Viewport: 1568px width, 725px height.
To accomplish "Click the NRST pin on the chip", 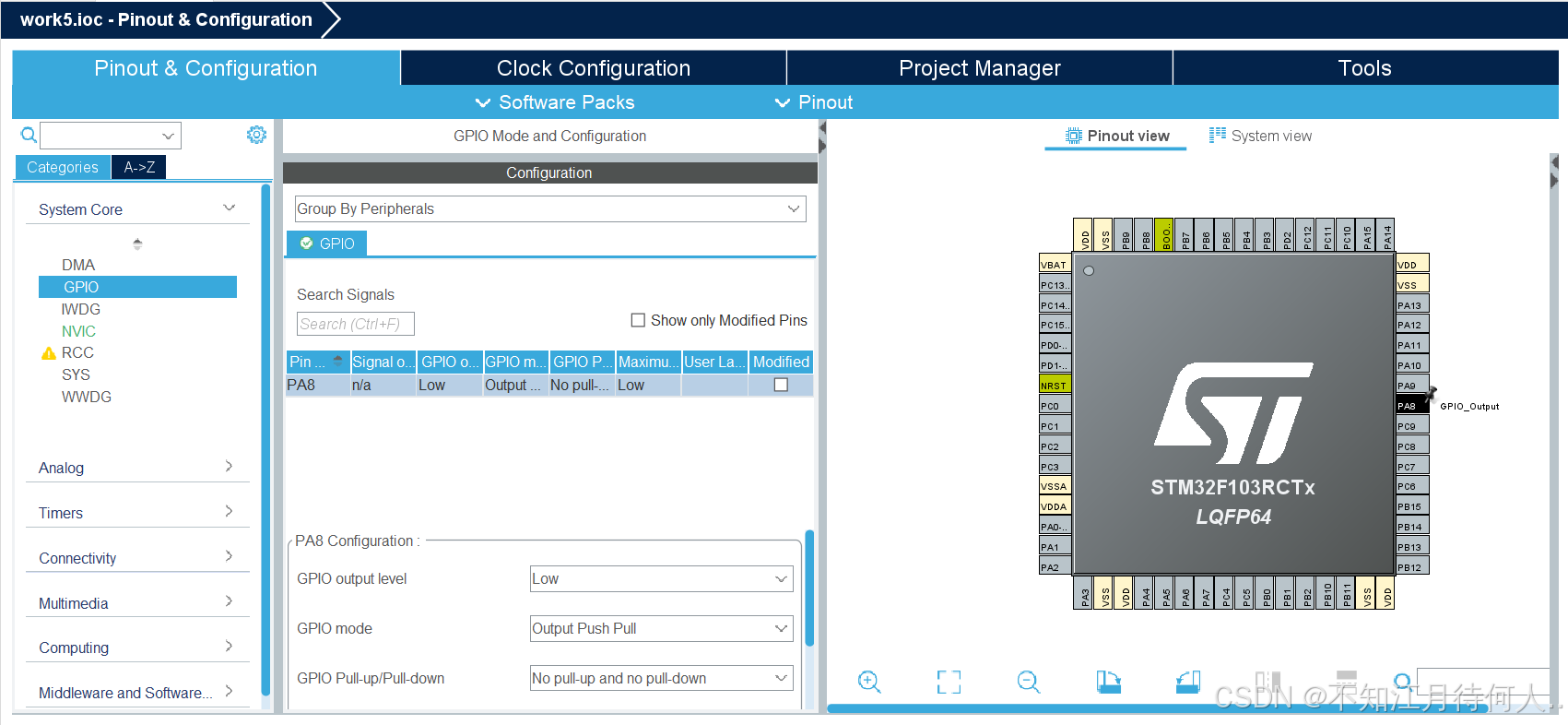I will click(x=1055, y=386).
